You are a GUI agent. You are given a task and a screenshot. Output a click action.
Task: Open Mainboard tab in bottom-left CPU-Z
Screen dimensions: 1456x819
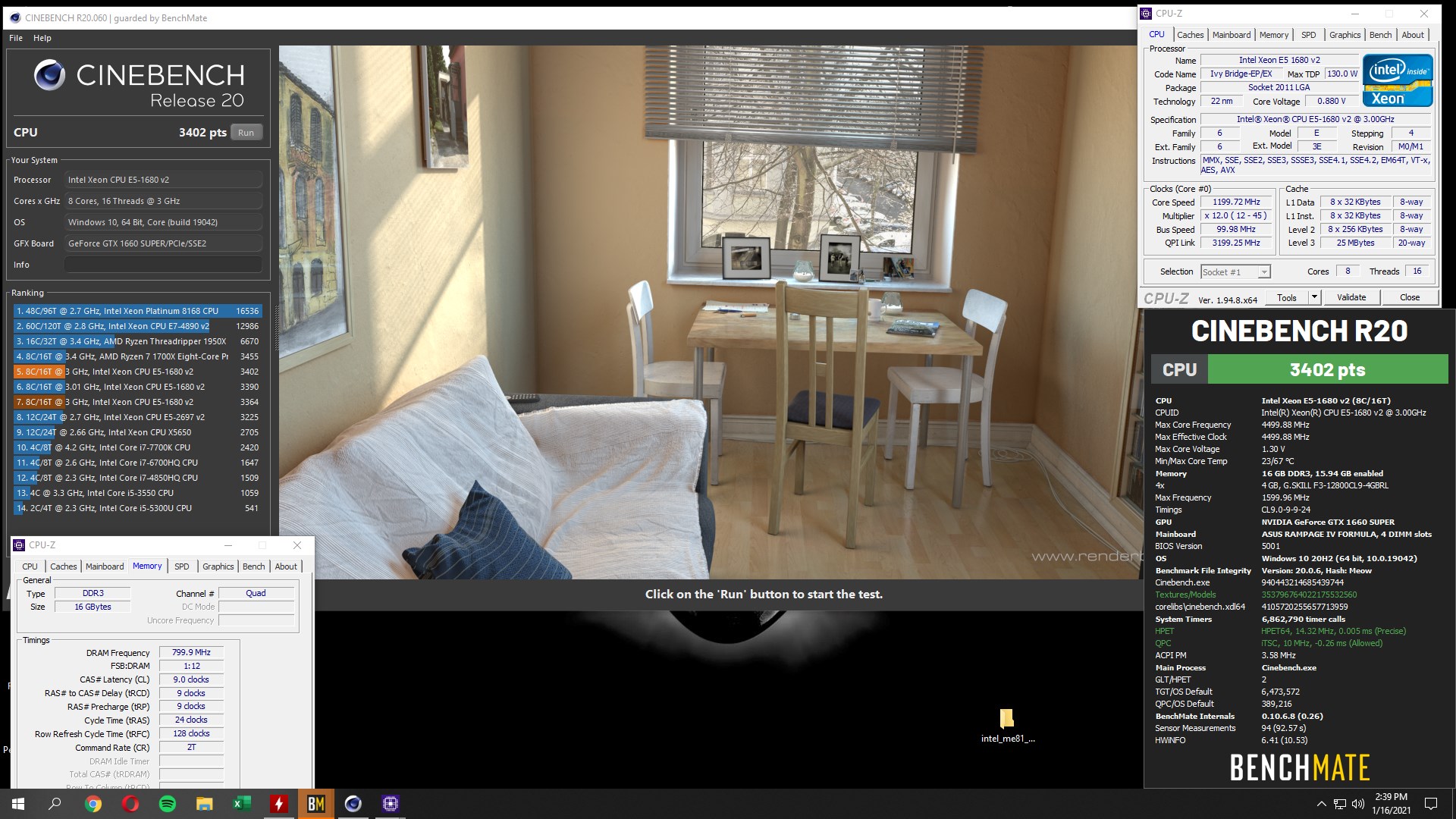[x=105, y=566]
